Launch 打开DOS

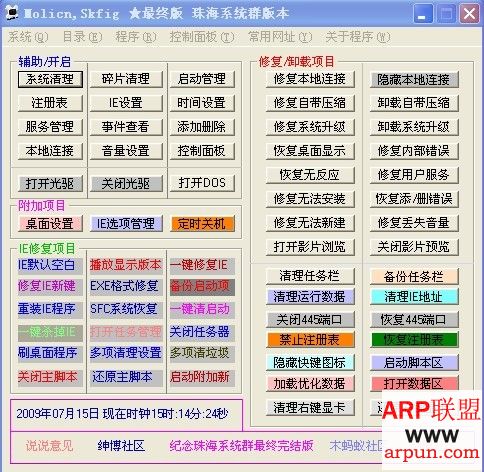[x=202, y=183]
